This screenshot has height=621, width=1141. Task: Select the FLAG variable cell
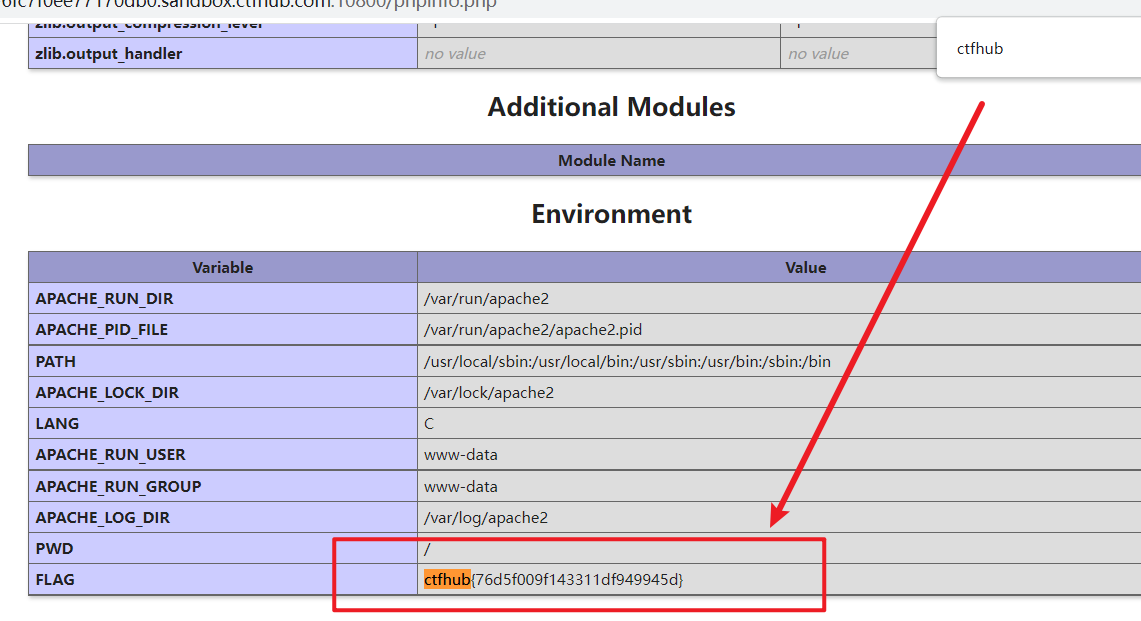[x=223, y=580]
